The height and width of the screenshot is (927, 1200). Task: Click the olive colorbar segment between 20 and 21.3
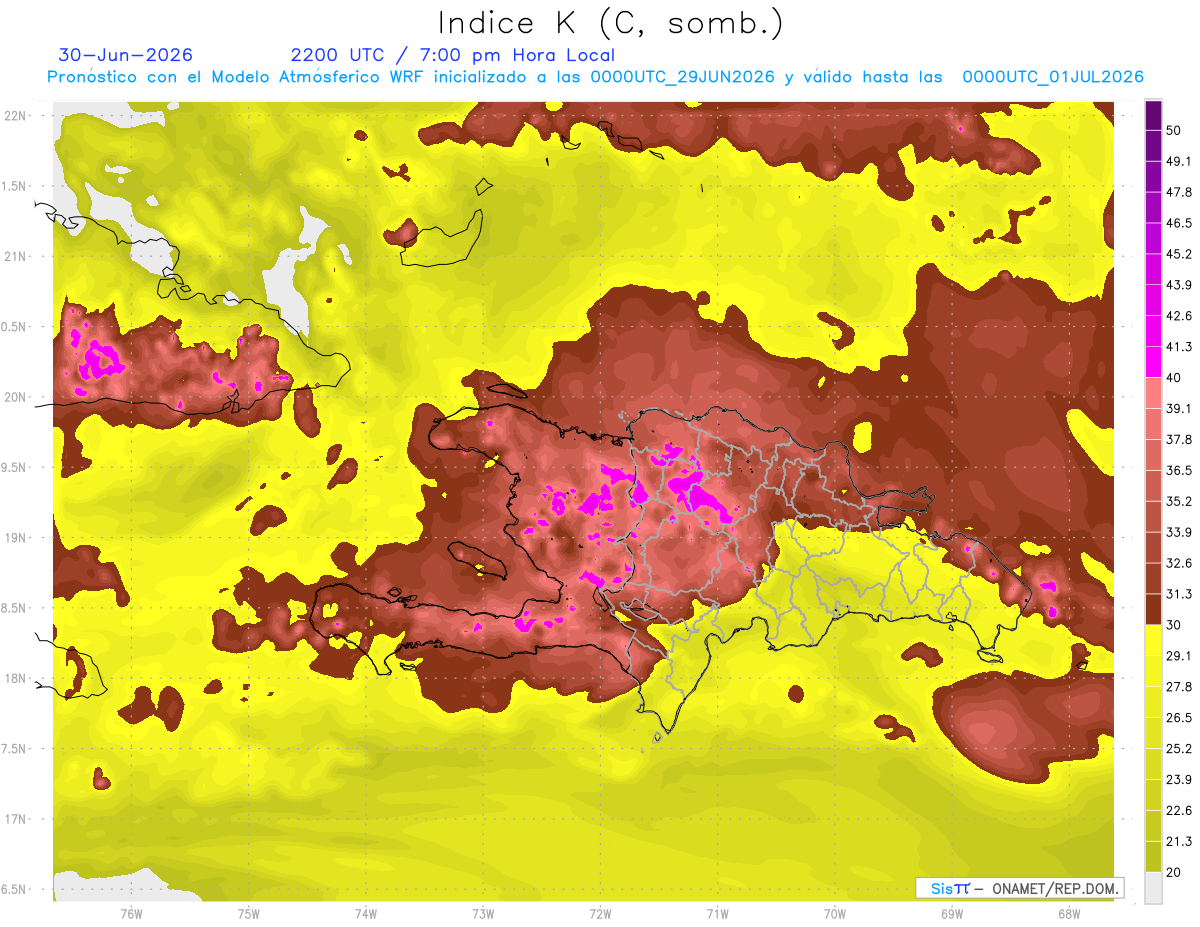1154,856
